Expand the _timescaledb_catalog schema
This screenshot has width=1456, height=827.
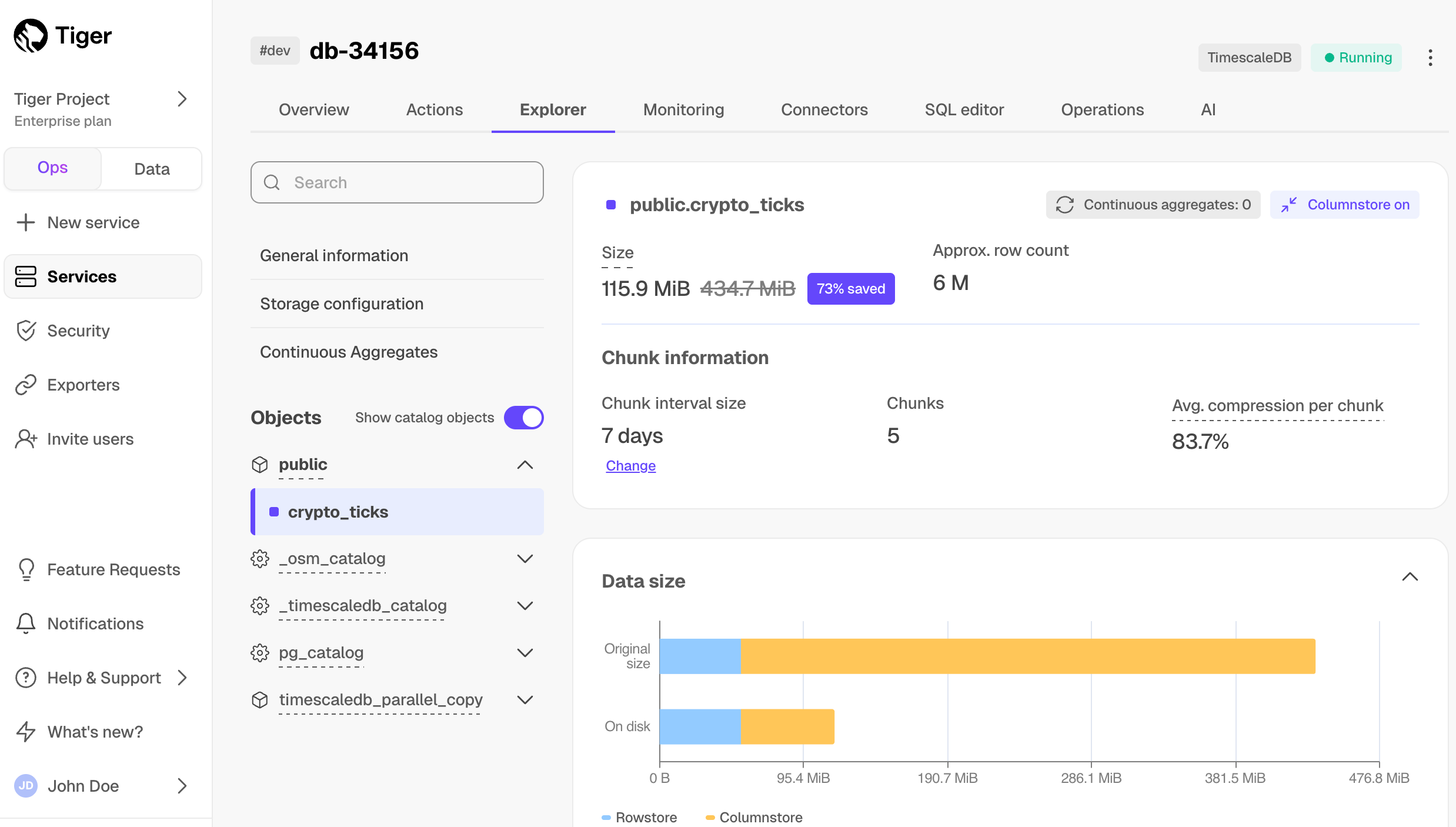click(525, 606)
